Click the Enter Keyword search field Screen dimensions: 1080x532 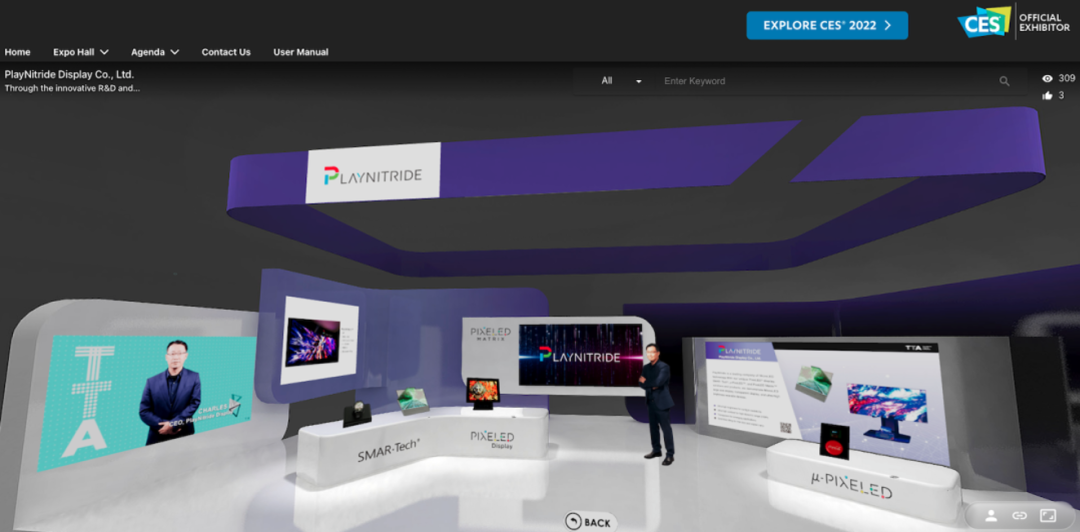(825, 81)
